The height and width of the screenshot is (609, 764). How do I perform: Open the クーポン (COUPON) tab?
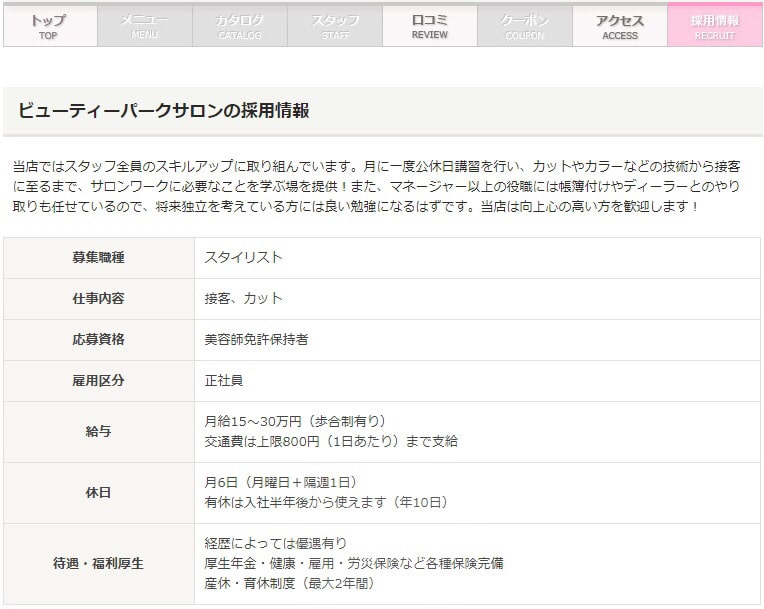pyautogui.click(x=524, y=26)
